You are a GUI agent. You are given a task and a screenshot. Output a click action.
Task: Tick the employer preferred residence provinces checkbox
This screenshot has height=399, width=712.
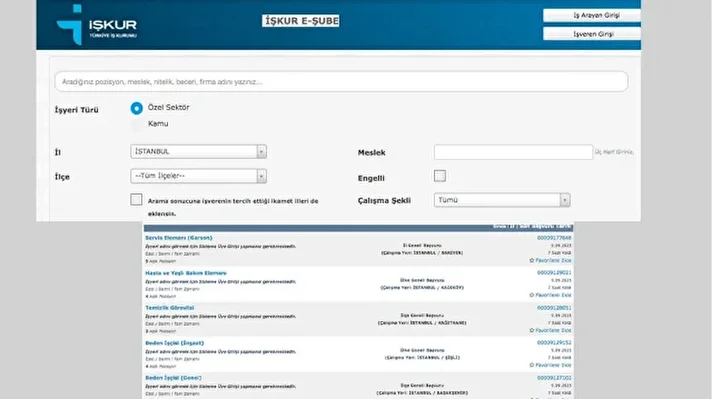click(x=136, y=200)
